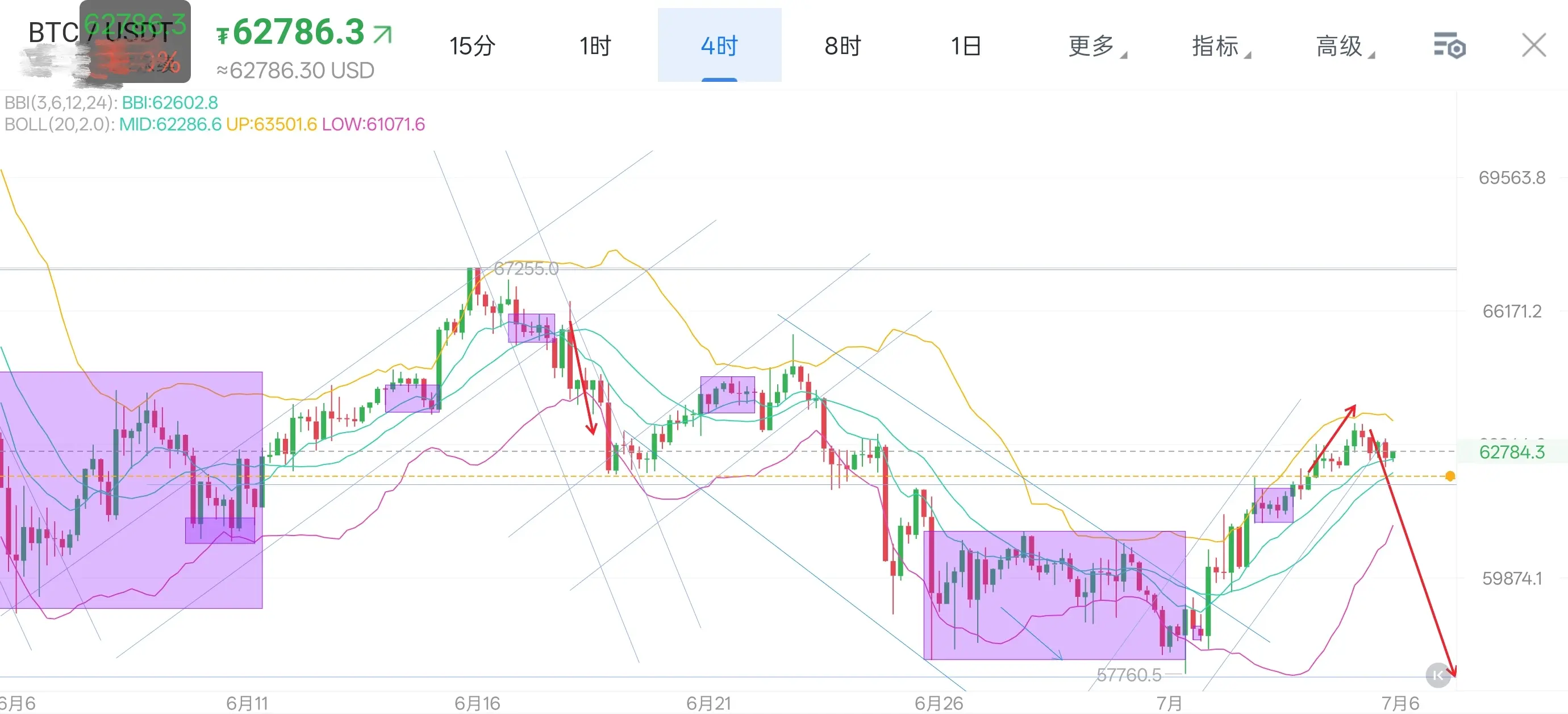Switch to 1时 timeframe
1568x714 pixels.
(595, 45)
